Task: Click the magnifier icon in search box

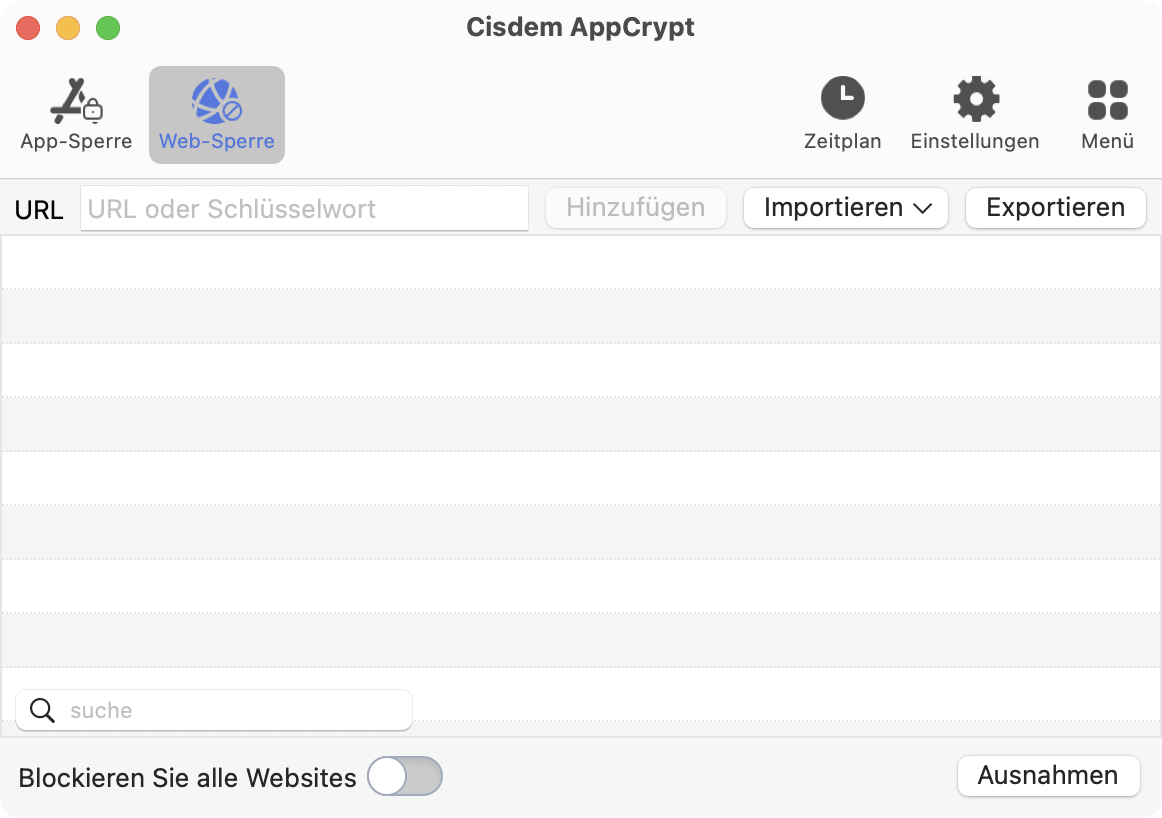Action: [x=42, y=710]
